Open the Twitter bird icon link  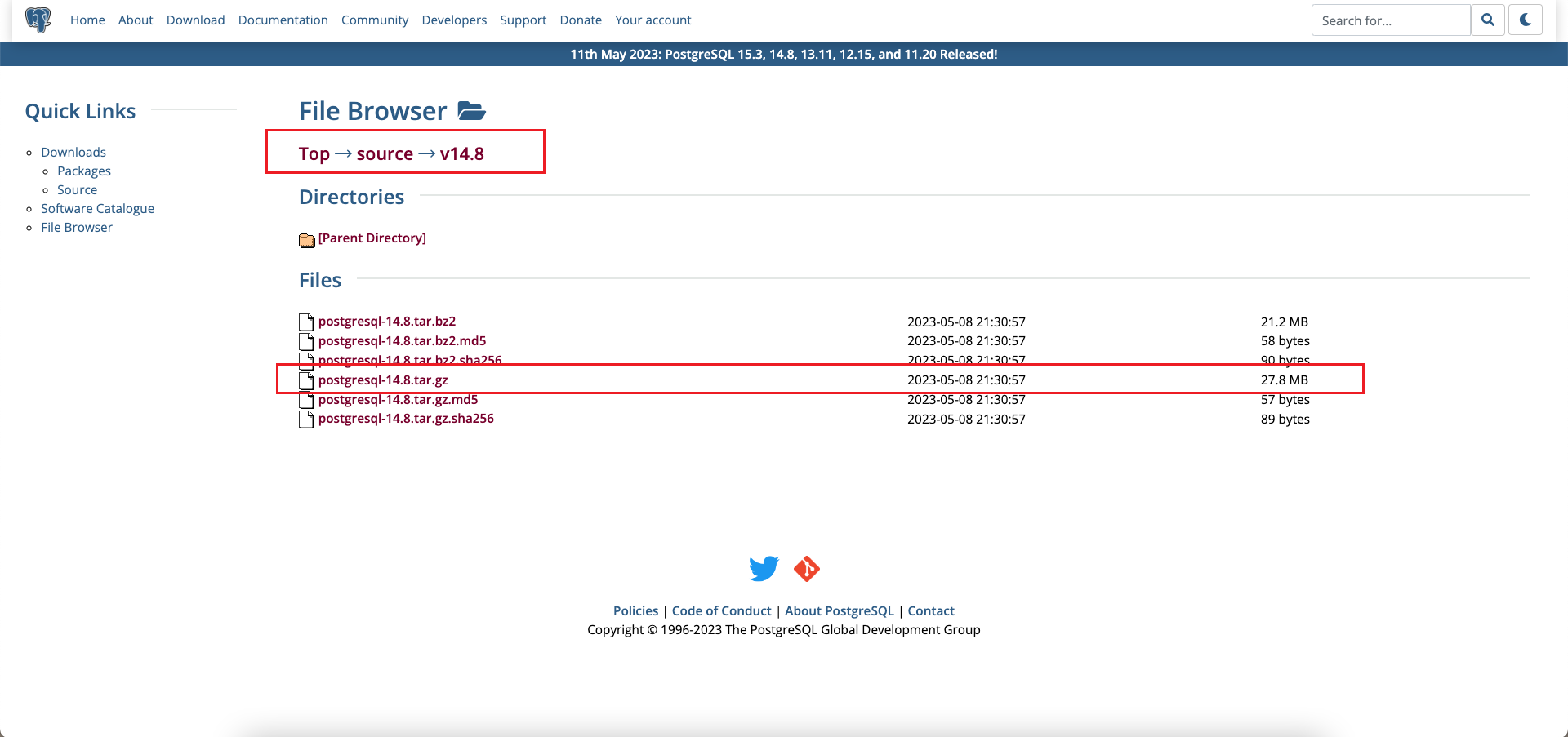[x=764, y=568]
